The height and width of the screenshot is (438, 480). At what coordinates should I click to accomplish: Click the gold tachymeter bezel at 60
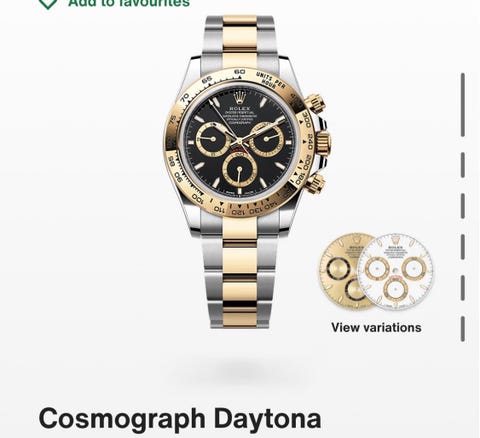coord(240,72)
